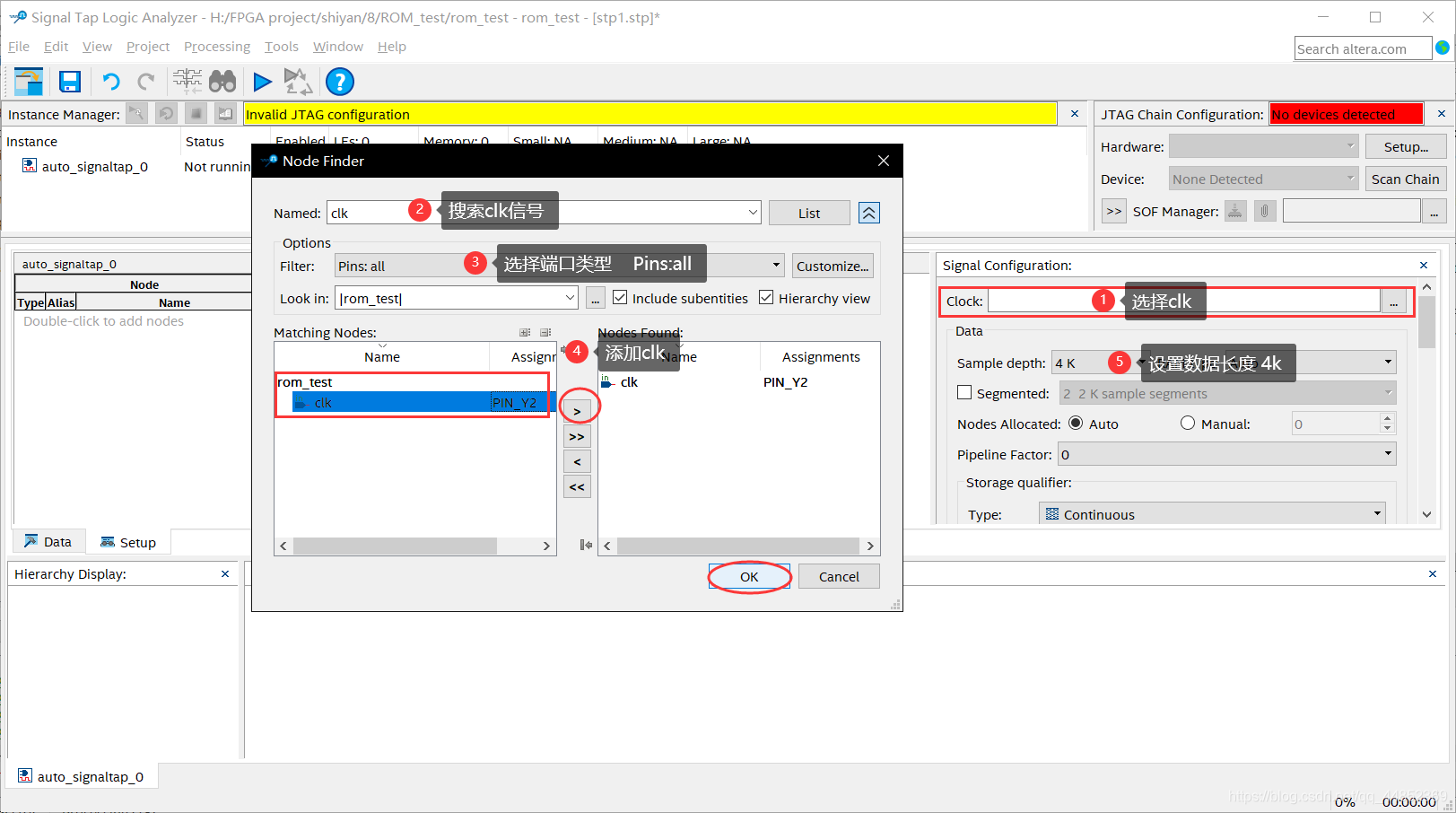Open the Named field dropdown arrow

click(753, 213)
